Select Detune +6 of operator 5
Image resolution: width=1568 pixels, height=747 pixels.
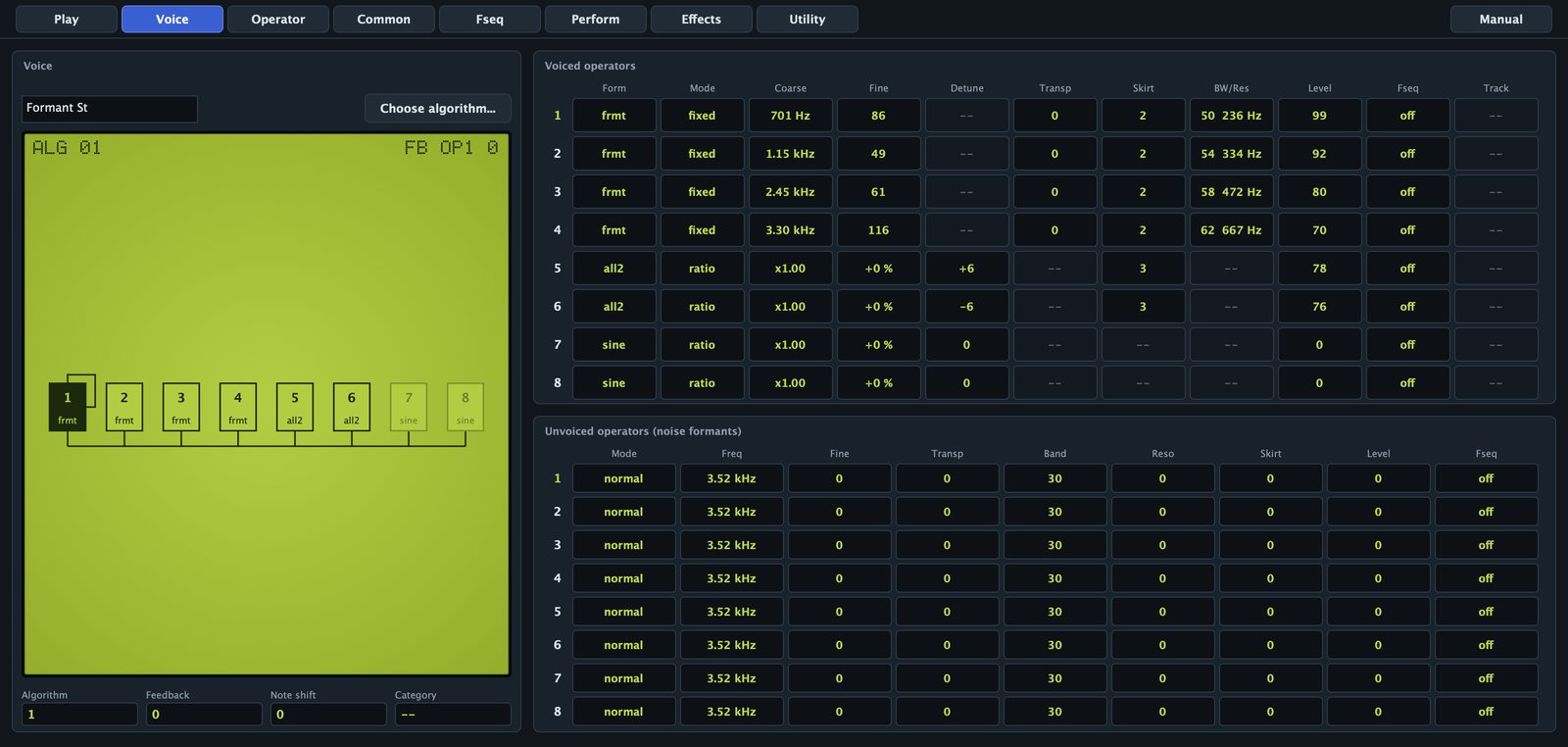tap(966, 269)
